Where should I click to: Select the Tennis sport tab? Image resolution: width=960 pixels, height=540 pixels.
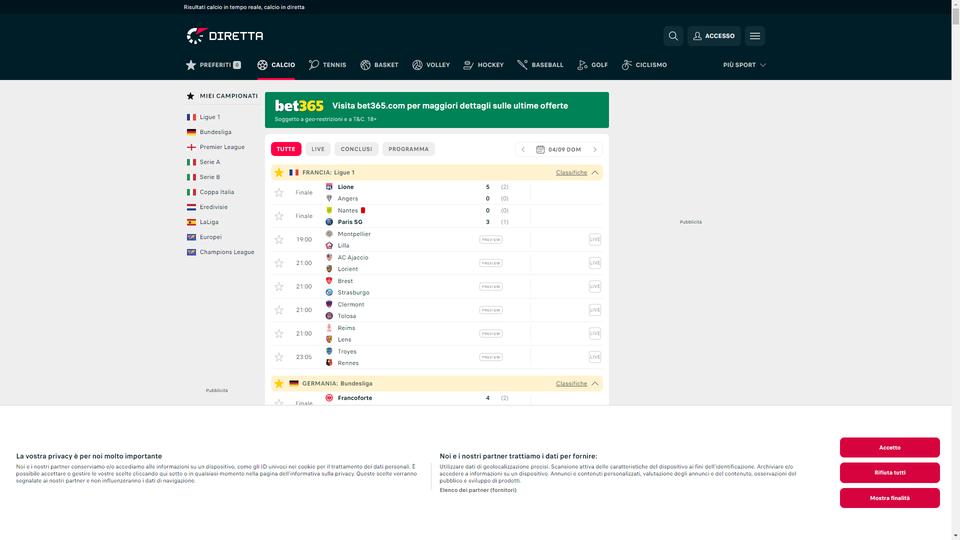(x=328, y=65)
